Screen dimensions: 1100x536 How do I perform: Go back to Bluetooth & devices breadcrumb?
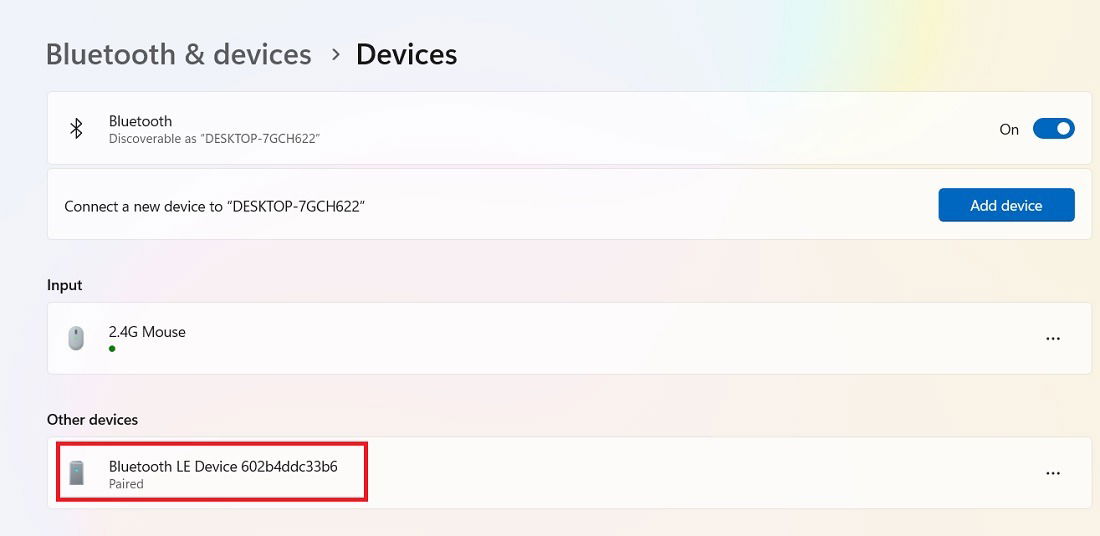(178, 54)
